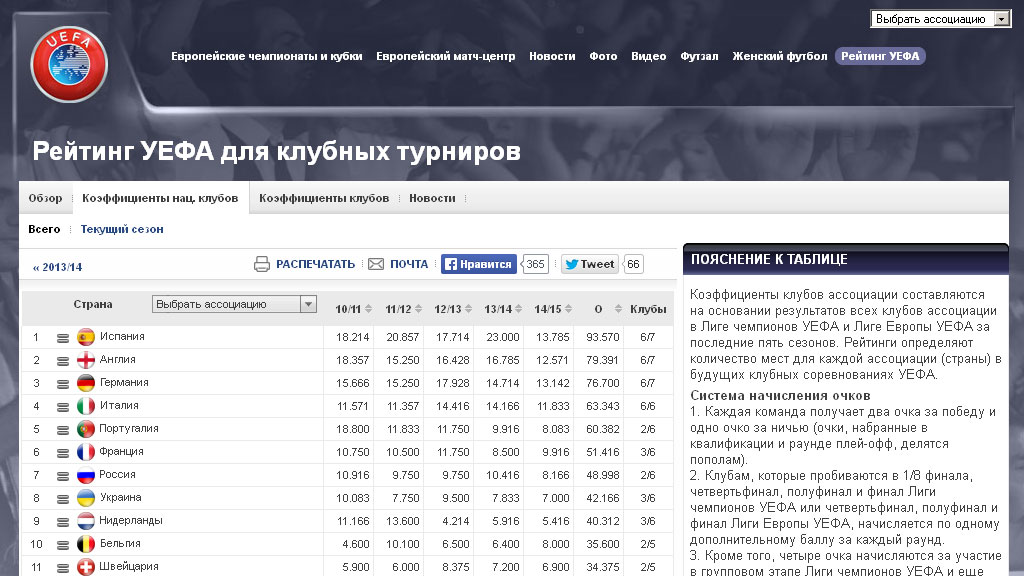Click the envelope icon next to ПОЧТА
The width and height of the screenshot is (1024, 576).
(x=376, y=264)
